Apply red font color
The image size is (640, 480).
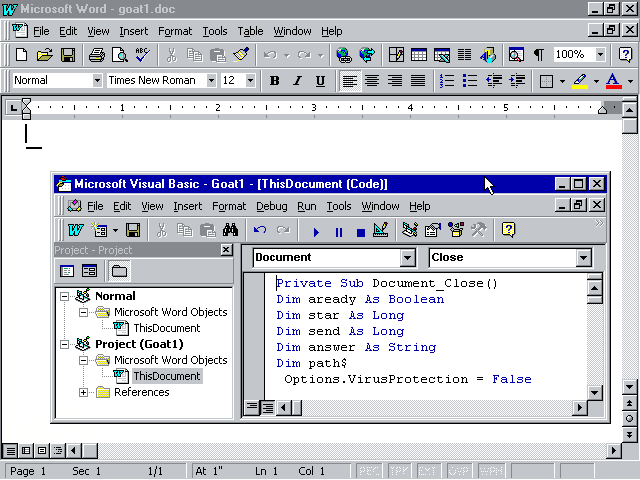tap(613, 81)
